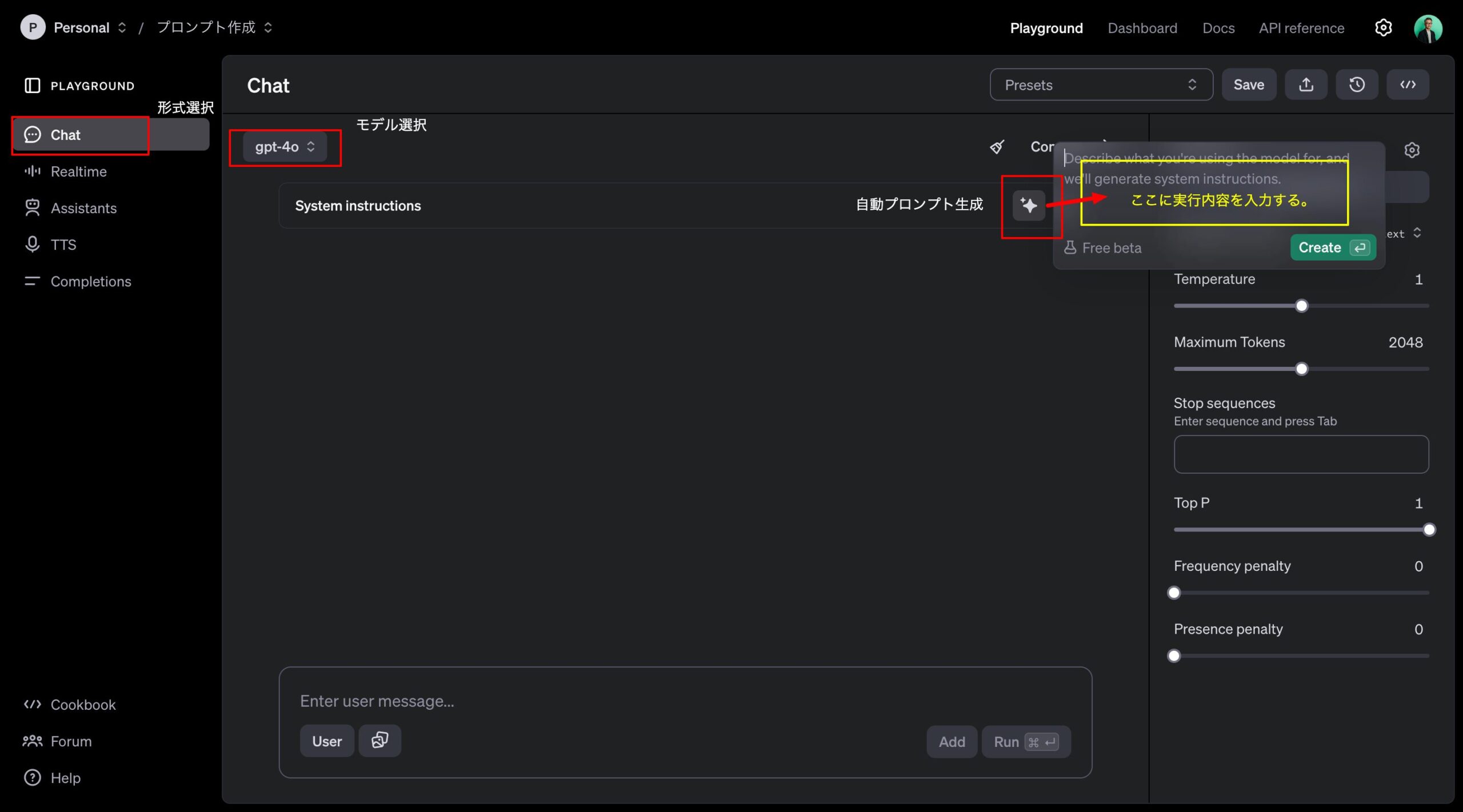Click the Top P value 1
Screen dimensions: 1463x812
[1418, 502]
